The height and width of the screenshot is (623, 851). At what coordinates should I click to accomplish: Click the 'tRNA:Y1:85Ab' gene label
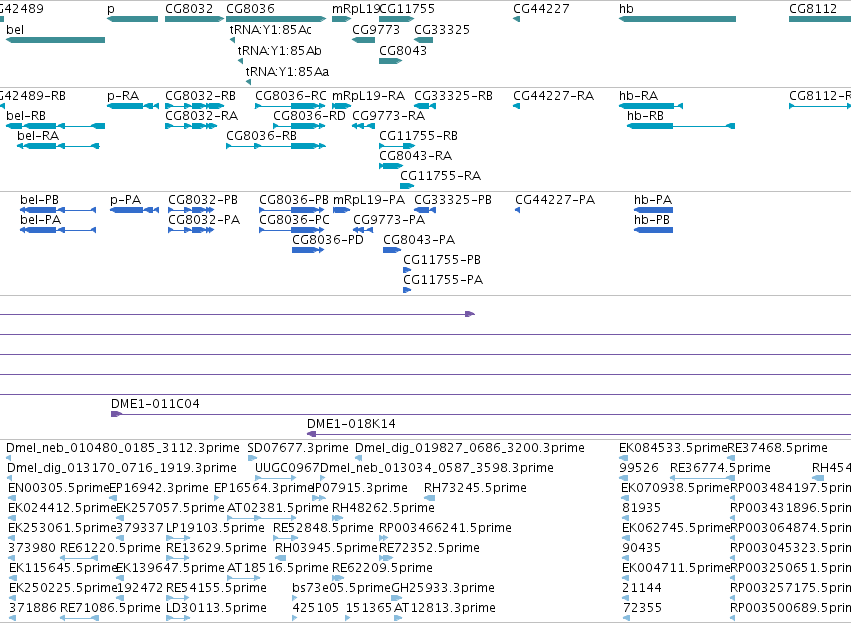coord(280,50)
